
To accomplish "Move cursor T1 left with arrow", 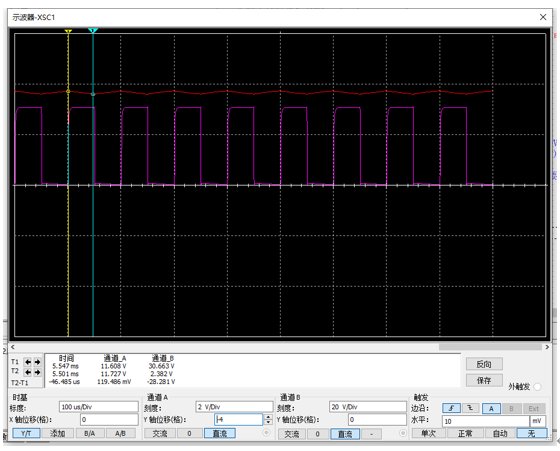I will (28, 362).
